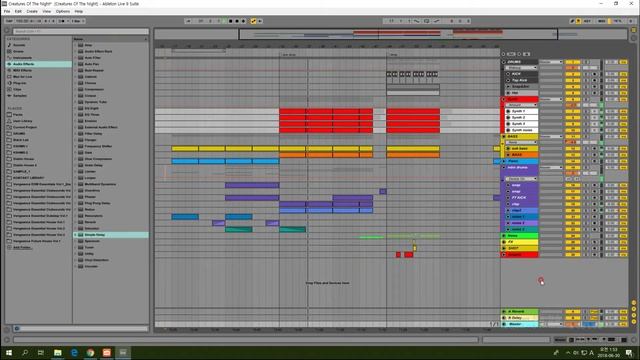Open Packs under Places in browser
This screenshot has height=360, width=640.
[18, 115]
